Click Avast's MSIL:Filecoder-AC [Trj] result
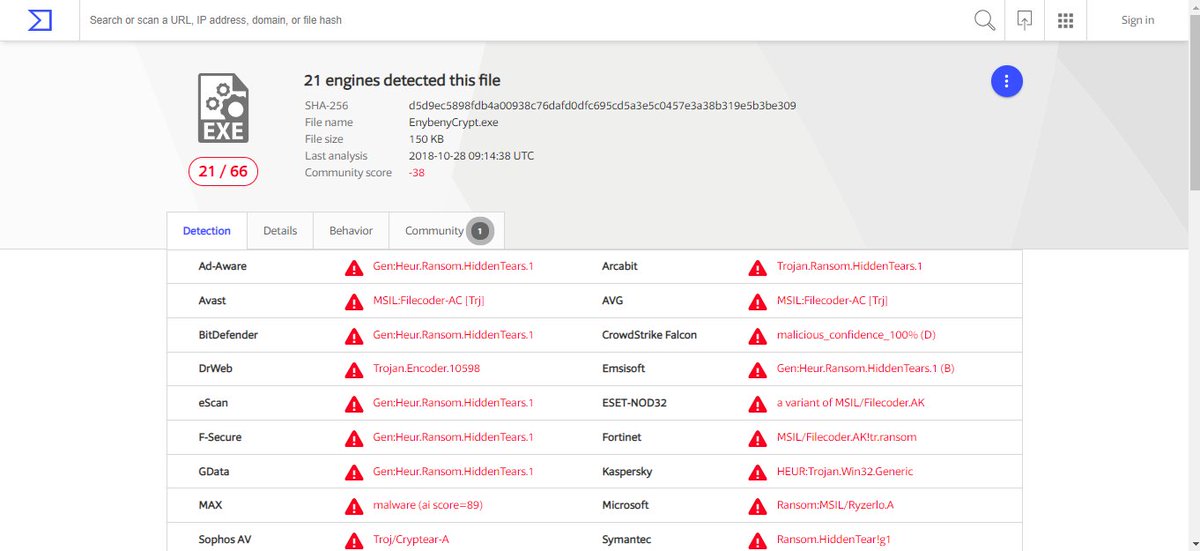Viewport: 1200px width, 551px height. [x=429, y=300]
